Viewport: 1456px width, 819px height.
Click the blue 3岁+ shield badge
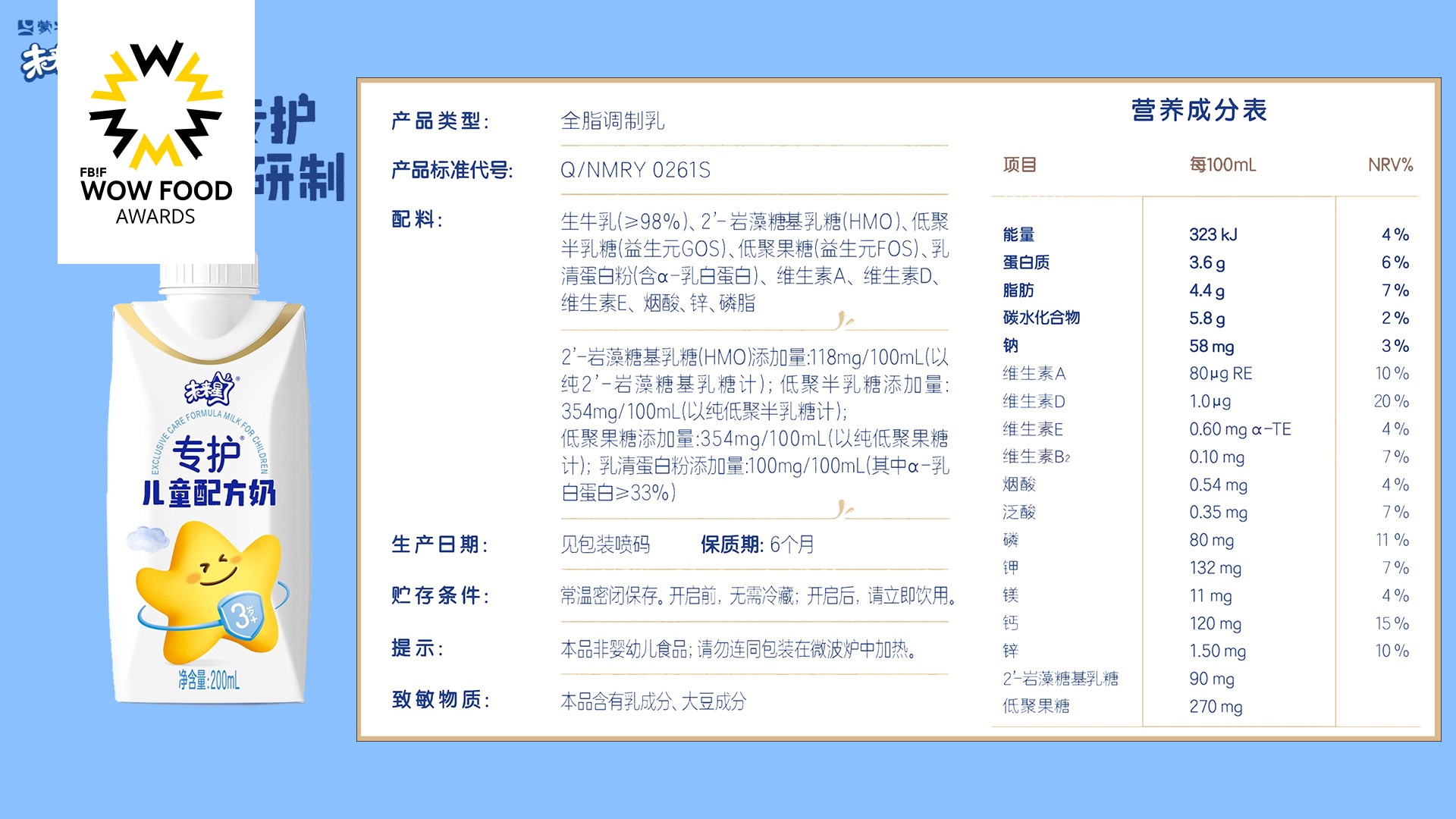coord(243,615)
